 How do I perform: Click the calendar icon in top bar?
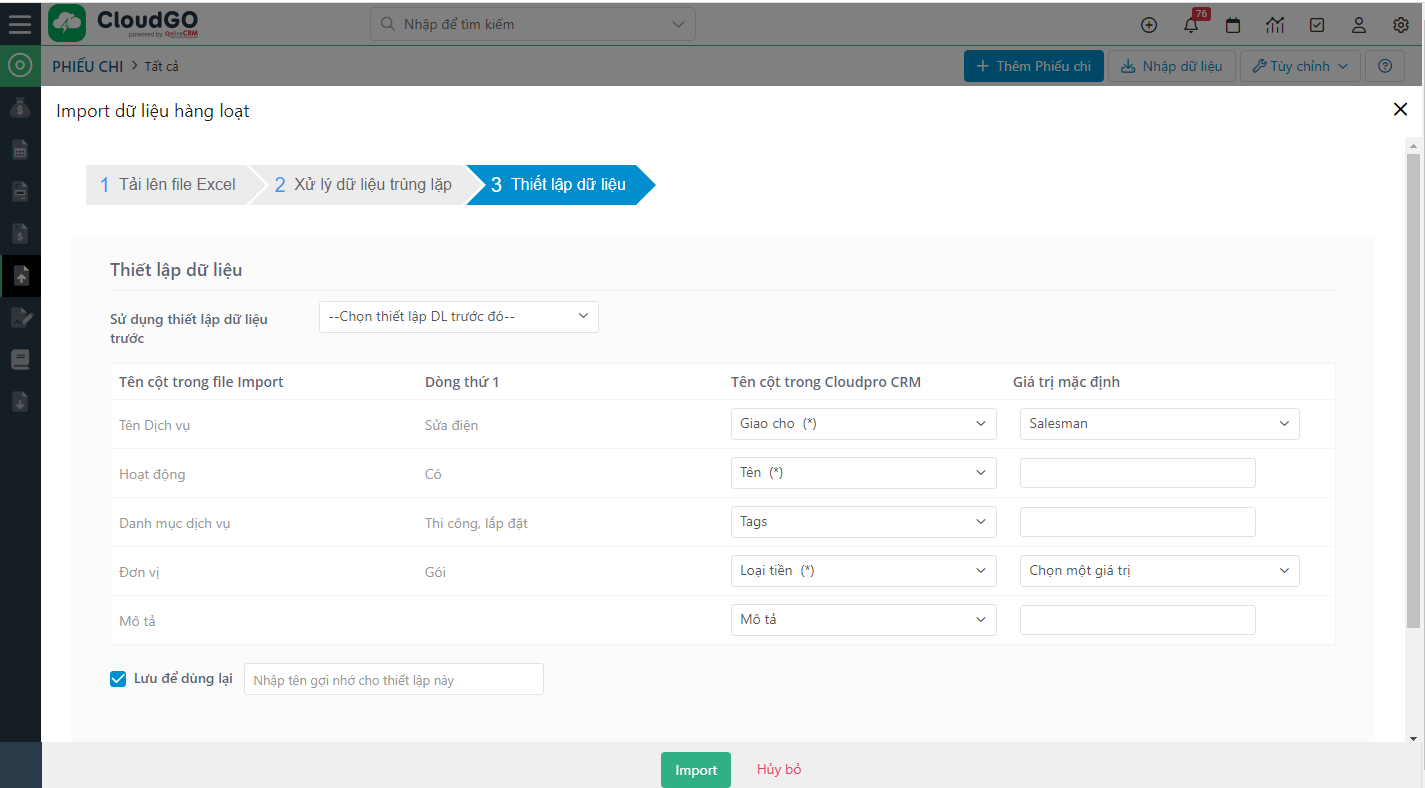pos(1233,26)
